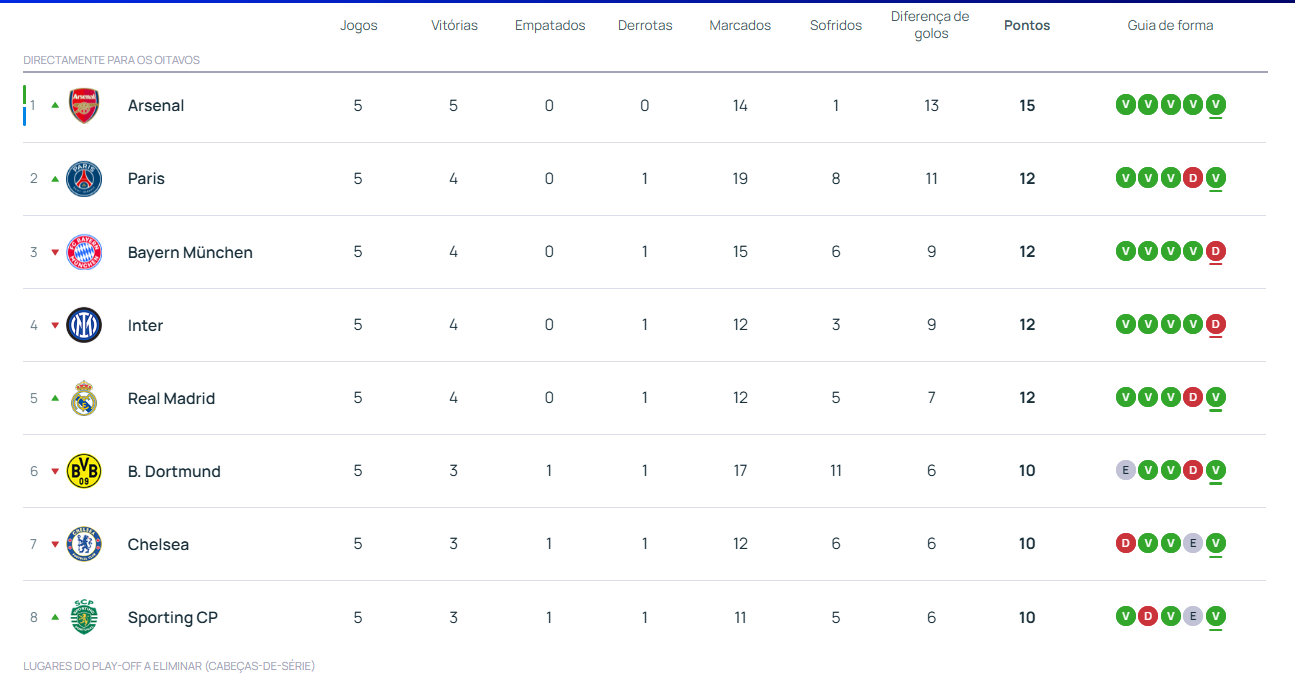This screenshot has height=677, width=1295.
Task: Click Paris's red D form badge
Action: [1193, 178]
